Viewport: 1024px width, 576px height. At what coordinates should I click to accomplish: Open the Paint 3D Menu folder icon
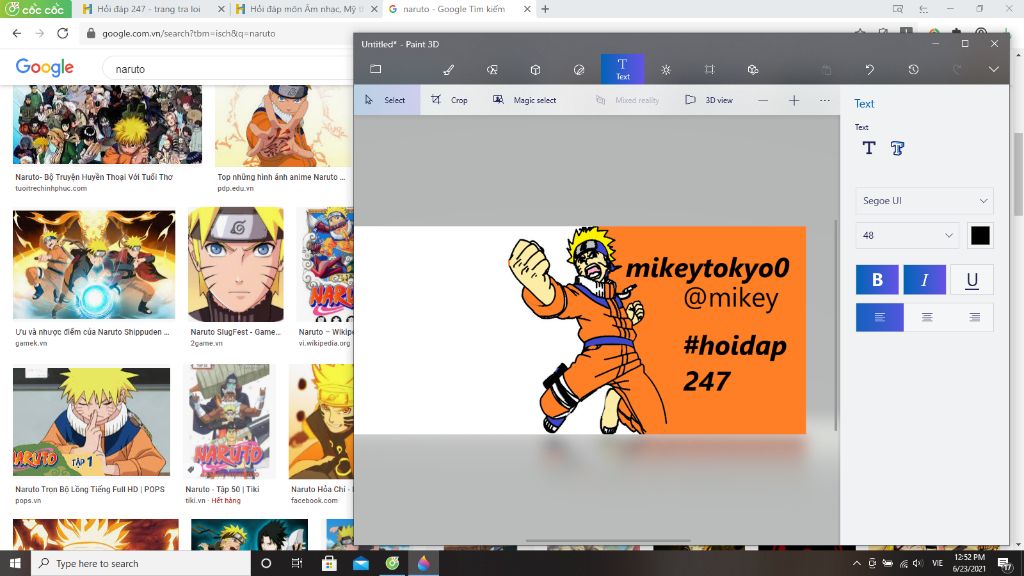click(x=376, y=69)
